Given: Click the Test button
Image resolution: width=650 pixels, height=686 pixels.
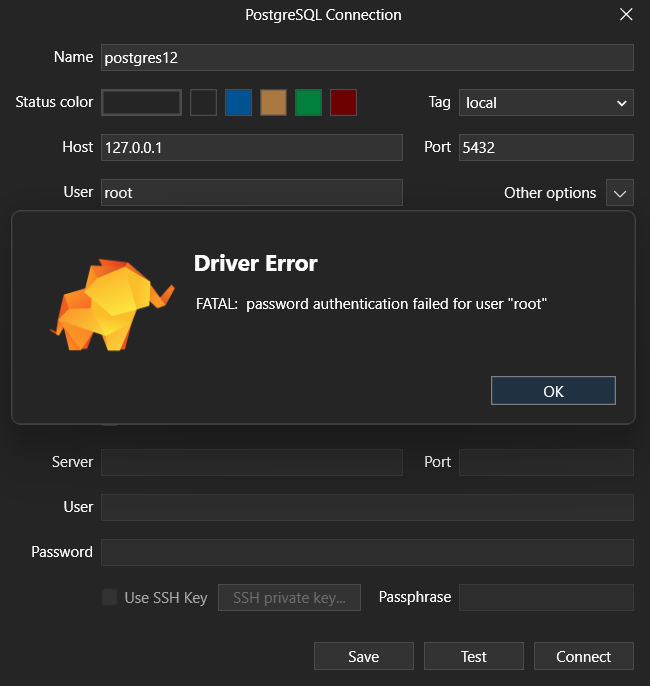Looking at the screenshot, I should pos(473,656).
